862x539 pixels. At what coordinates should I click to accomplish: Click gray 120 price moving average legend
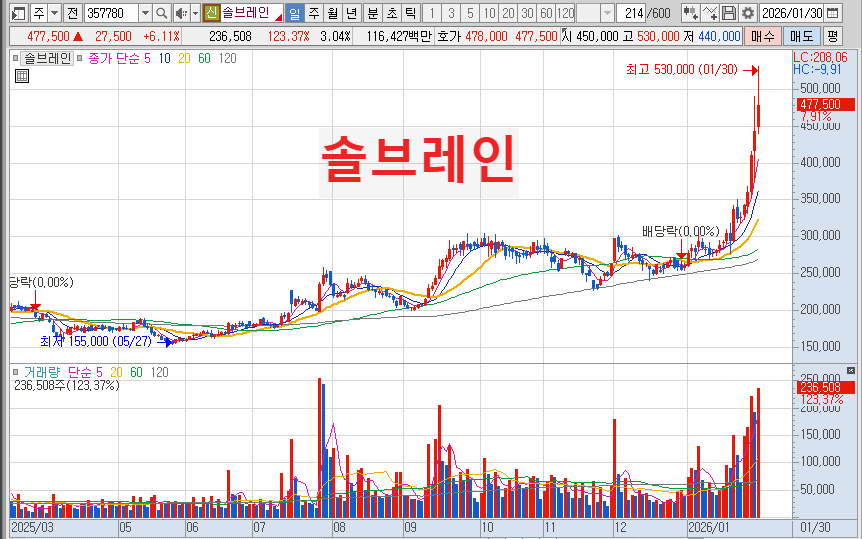tap(228, 58)
